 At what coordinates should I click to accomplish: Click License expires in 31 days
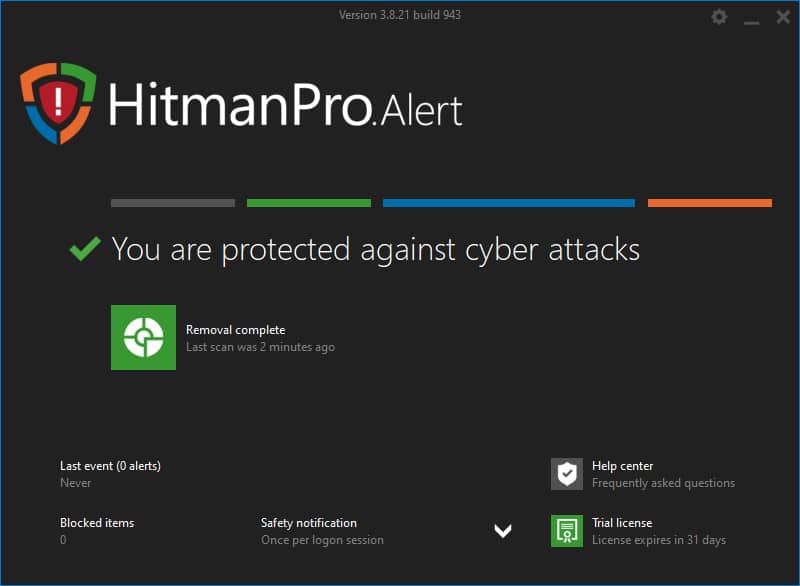659,540
